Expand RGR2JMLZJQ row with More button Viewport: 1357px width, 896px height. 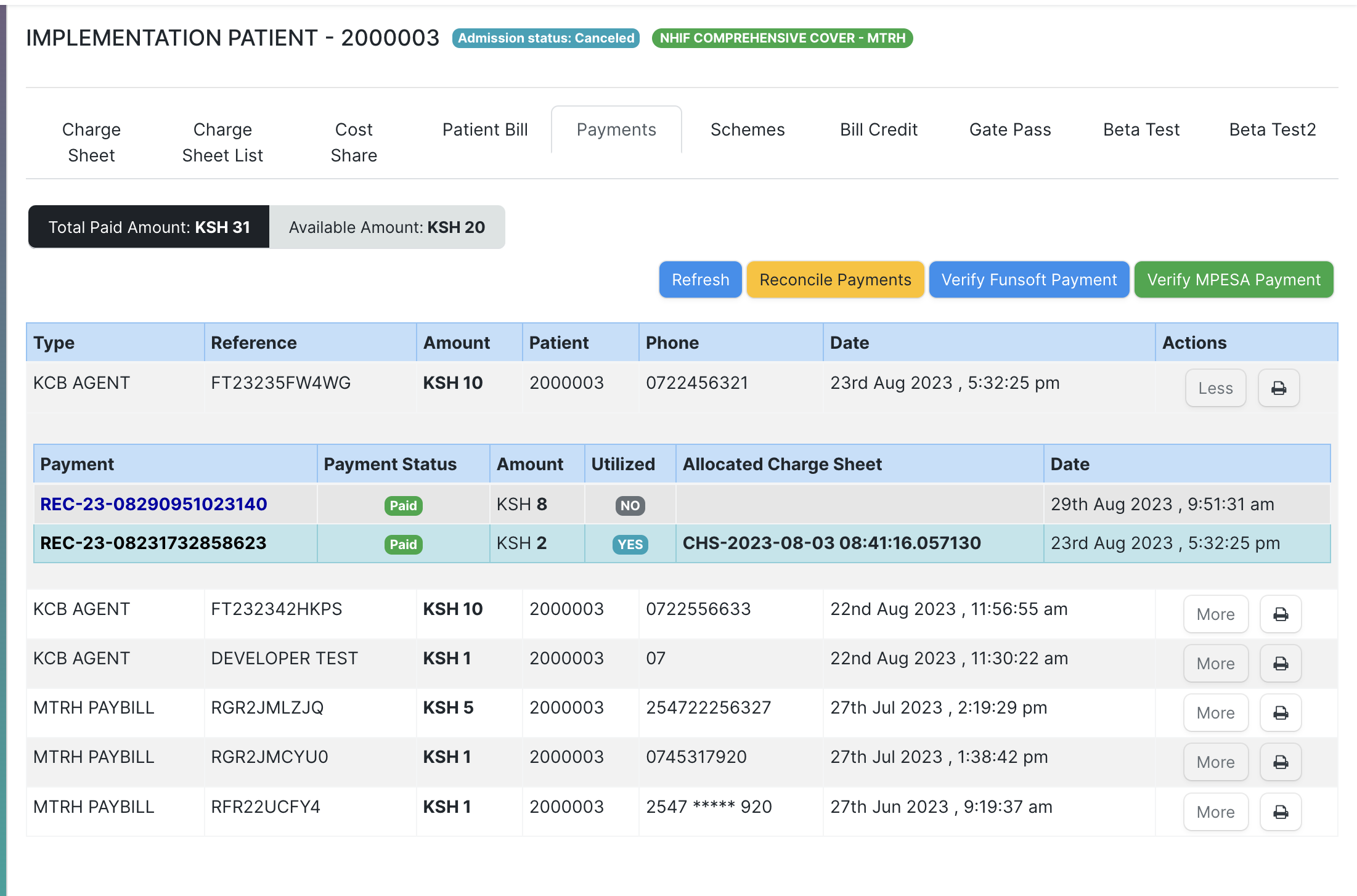(1216, 713)
